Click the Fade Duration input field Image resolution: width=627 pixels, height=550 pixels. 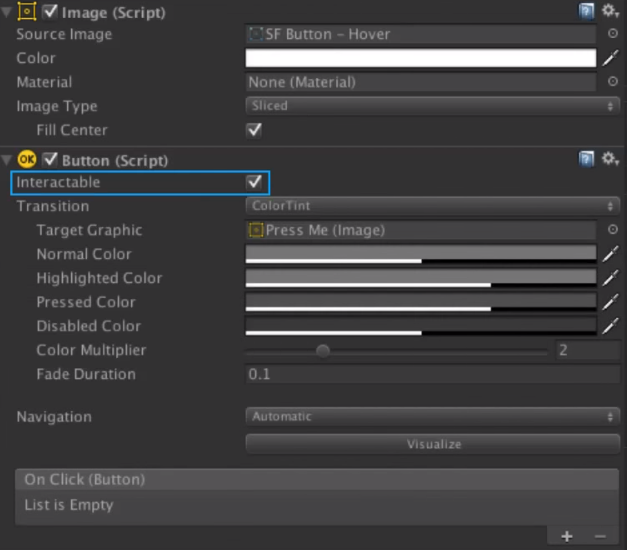coord(433,374)
